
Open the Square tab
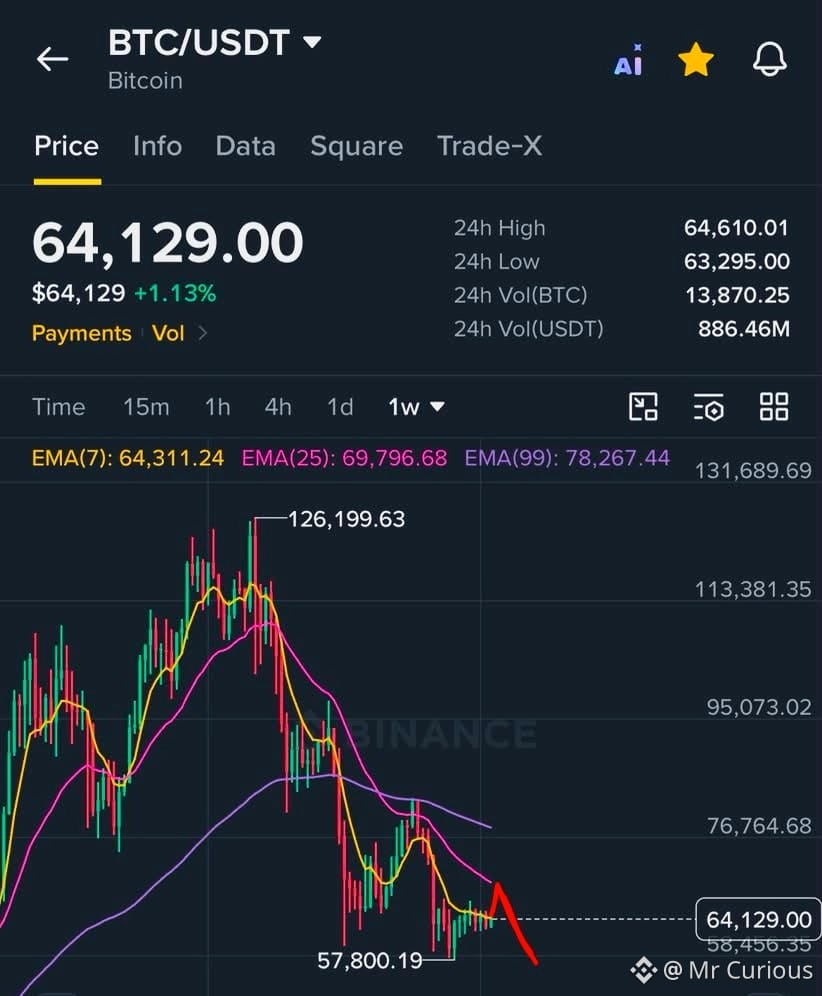[x=356, y=146]
